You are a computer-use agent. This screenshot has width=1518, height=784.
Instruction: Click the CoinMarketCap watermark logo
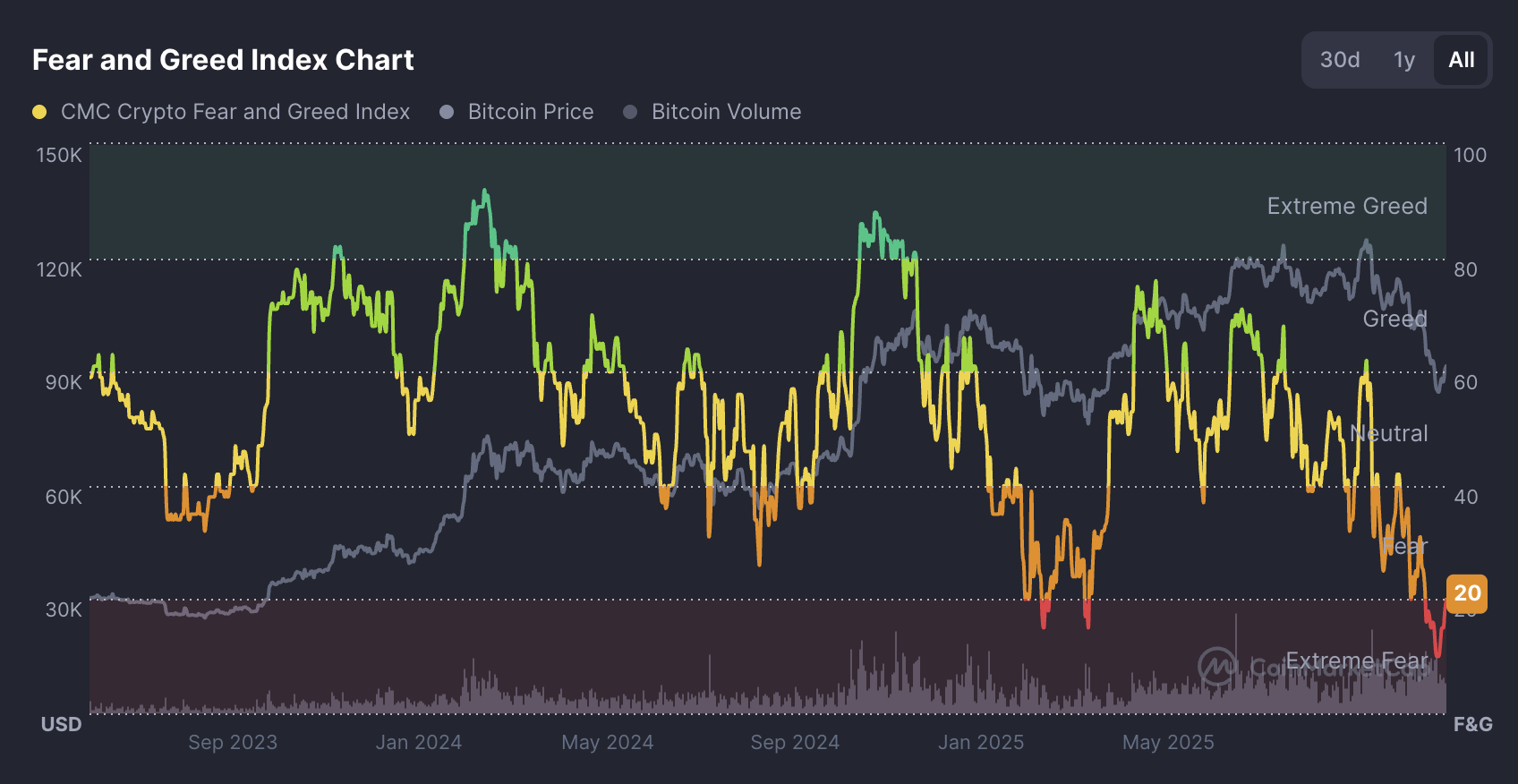(x=1217, y=666)
